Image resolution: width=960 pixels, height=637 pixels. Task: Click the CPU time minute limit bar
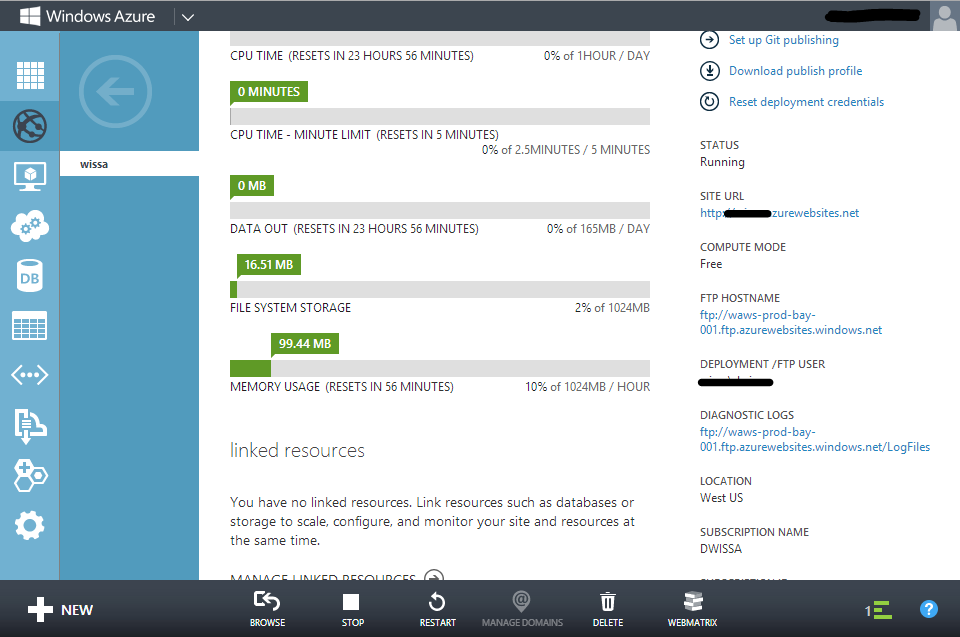(440, 116)
